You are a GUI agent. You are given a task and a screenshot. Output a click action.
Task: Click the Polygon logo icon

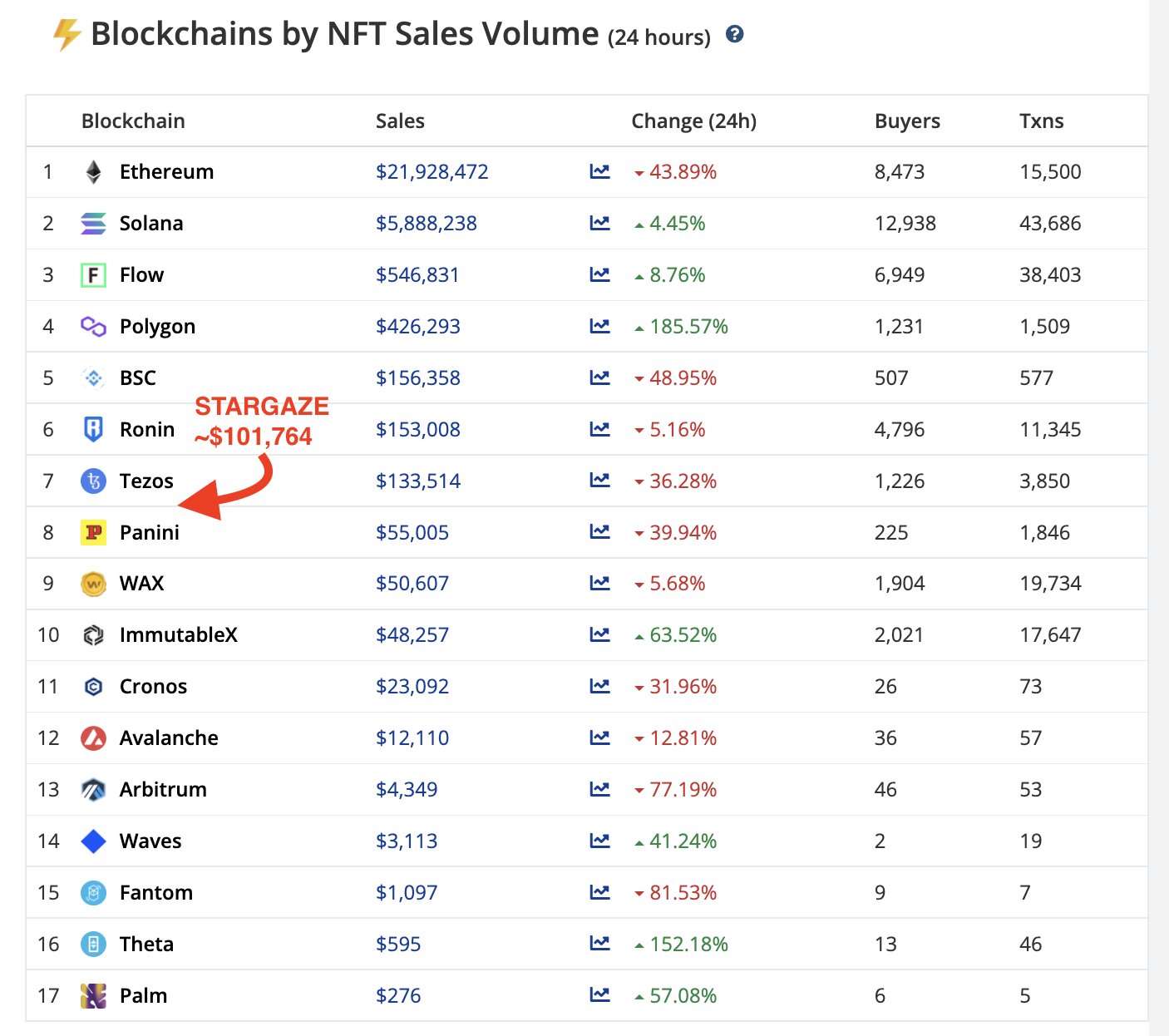click(x=93, y=327)
